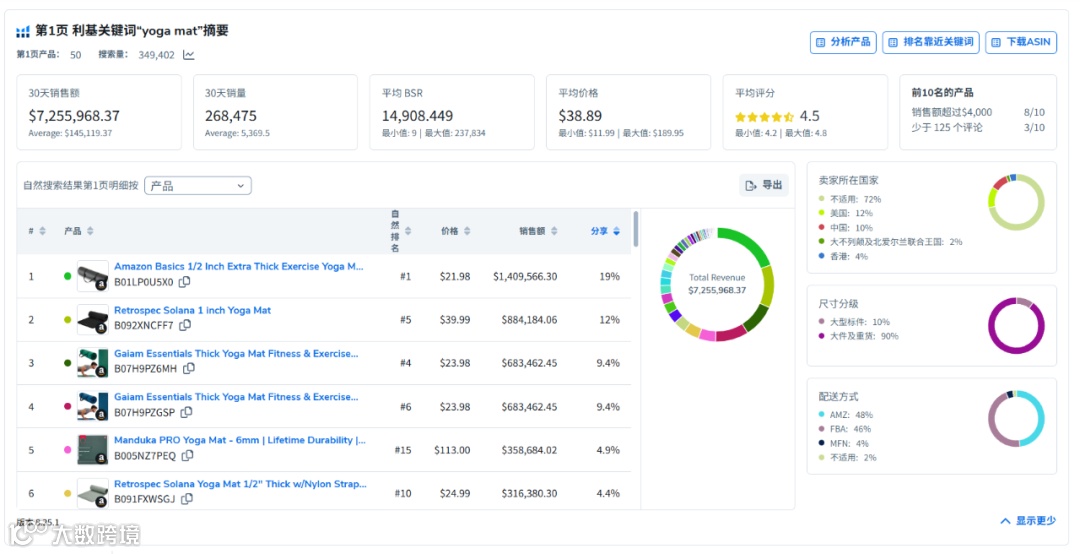Sort by 分享 column arrows
The height and width of the screenshot is (554, 1080).
pos(616,231)
